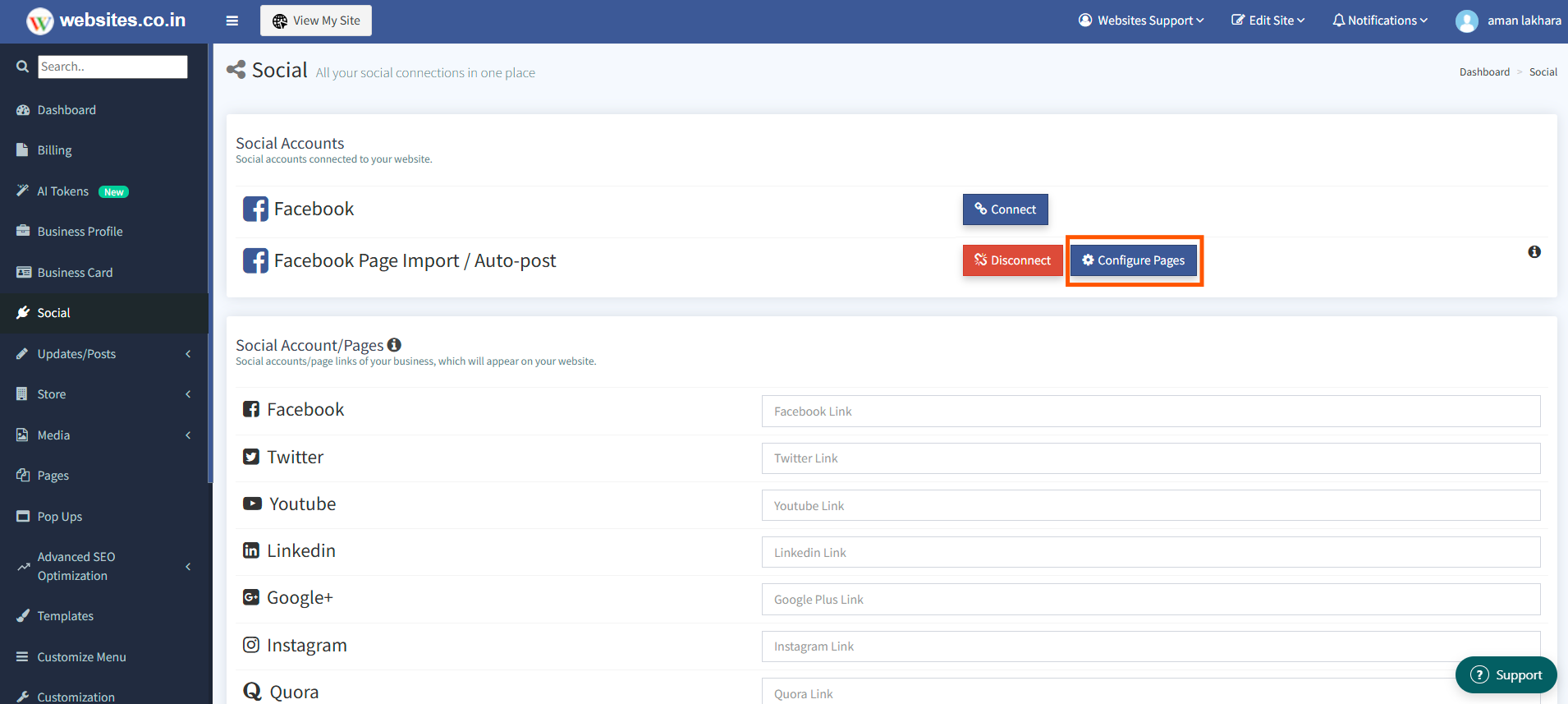Screen dimensions: 1568x704
Task: Expand the Store submenu arrow
Action: point(188,393)
